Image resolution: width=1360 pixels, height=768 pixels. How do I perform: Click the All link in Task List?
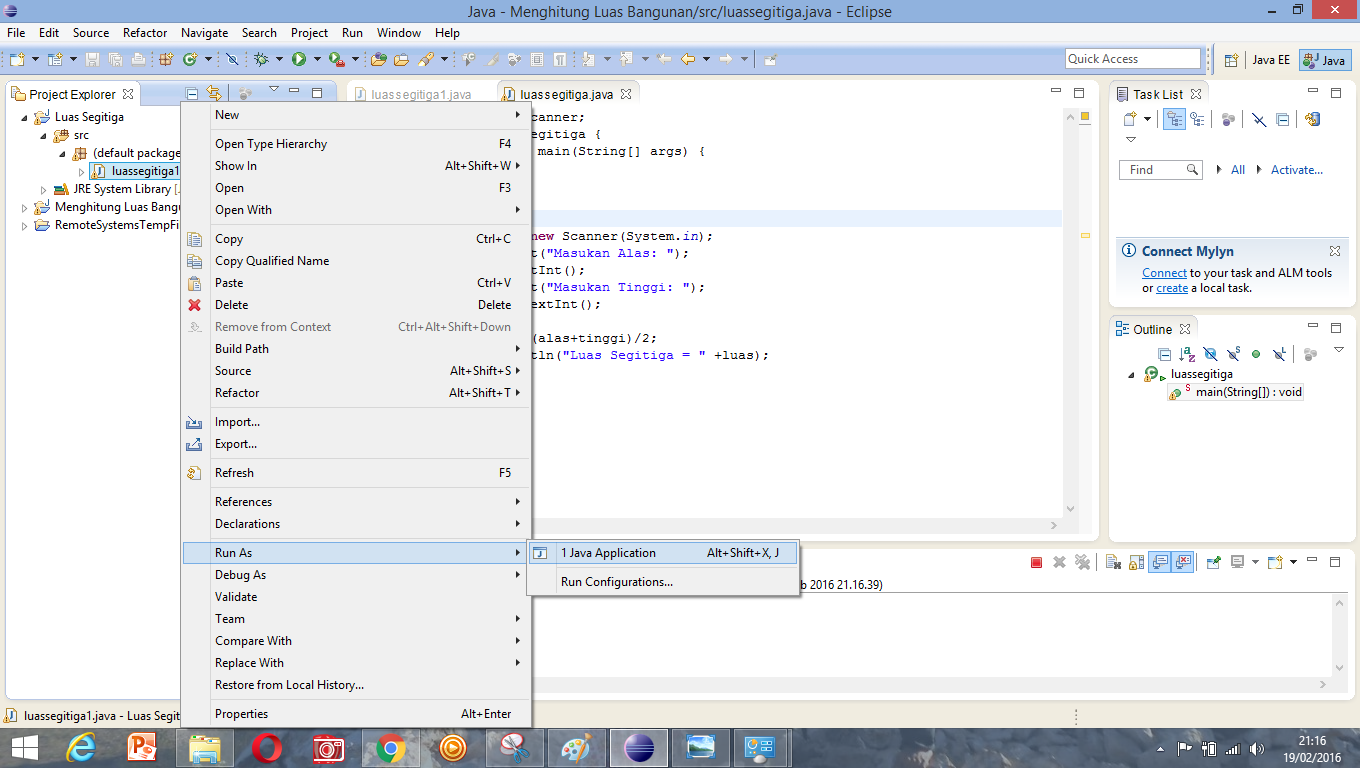1238,170
